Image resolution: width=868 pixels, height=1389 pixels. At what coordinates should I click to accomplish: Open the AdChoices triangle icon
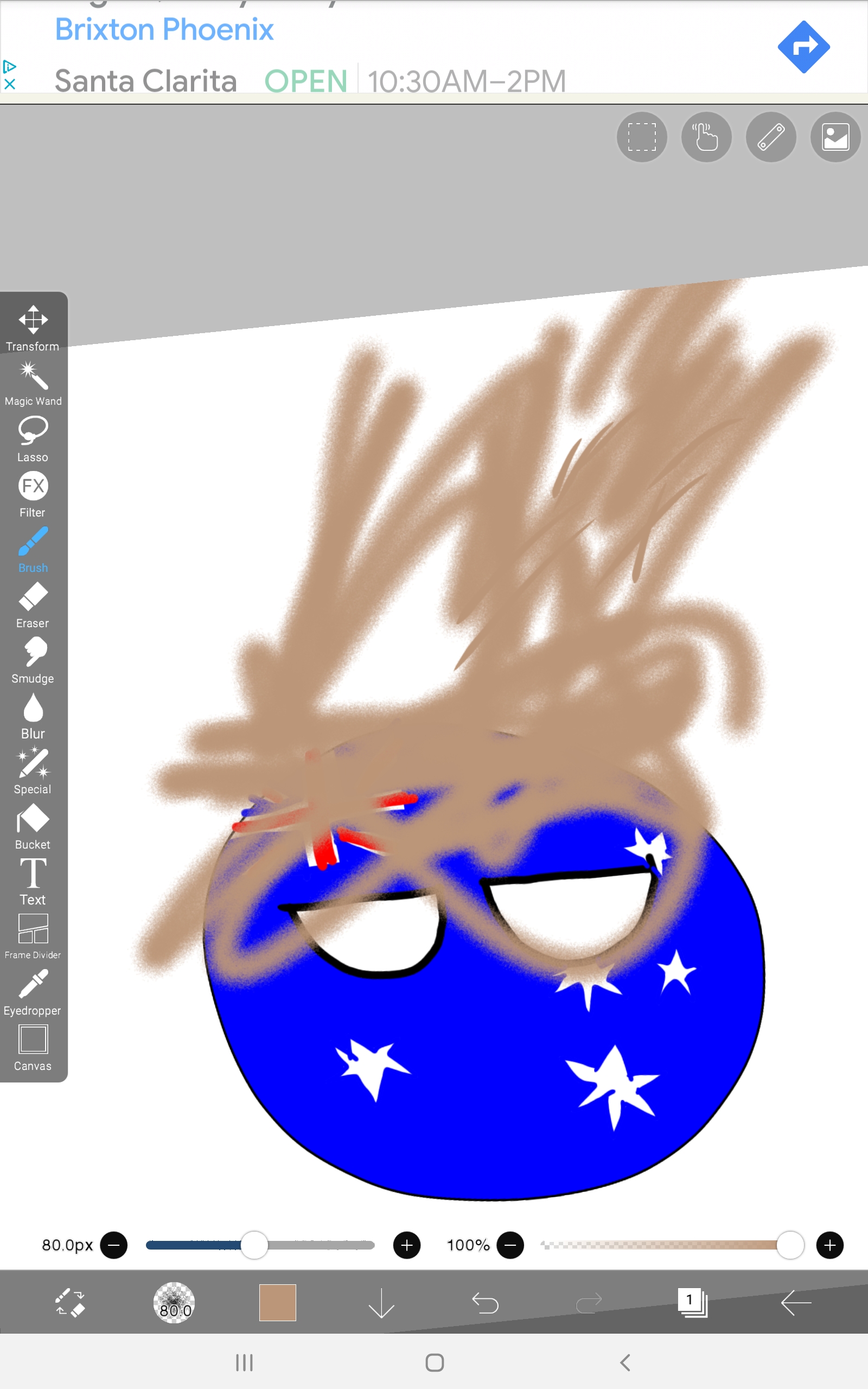tap(9, 67)
